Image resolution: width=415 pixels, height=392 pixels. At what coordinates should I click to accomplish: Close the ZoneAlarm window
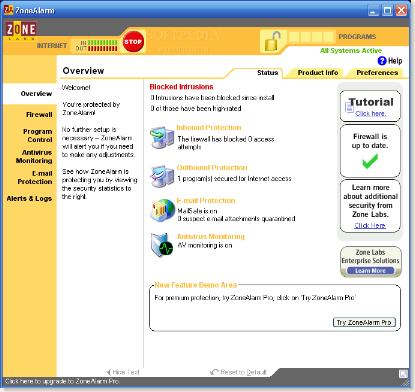pyautogui.click(x=401, y=11)
